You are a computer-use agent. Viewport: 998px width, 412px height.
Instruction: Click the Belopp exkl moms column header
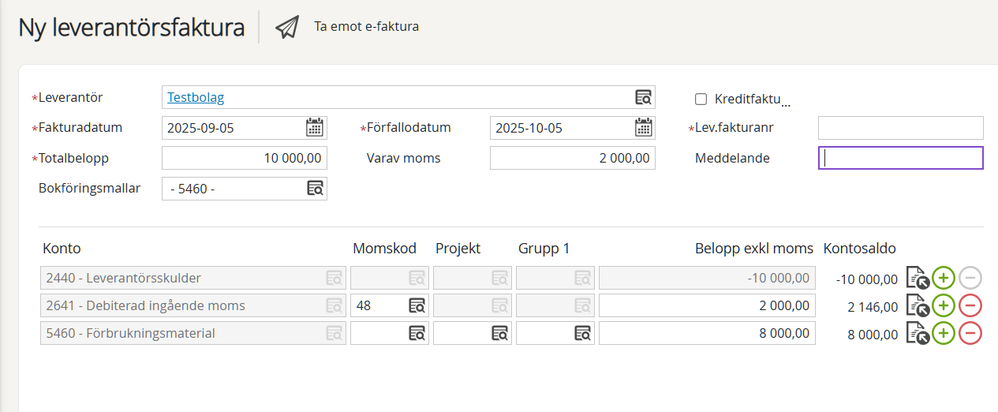click(754, 248)
